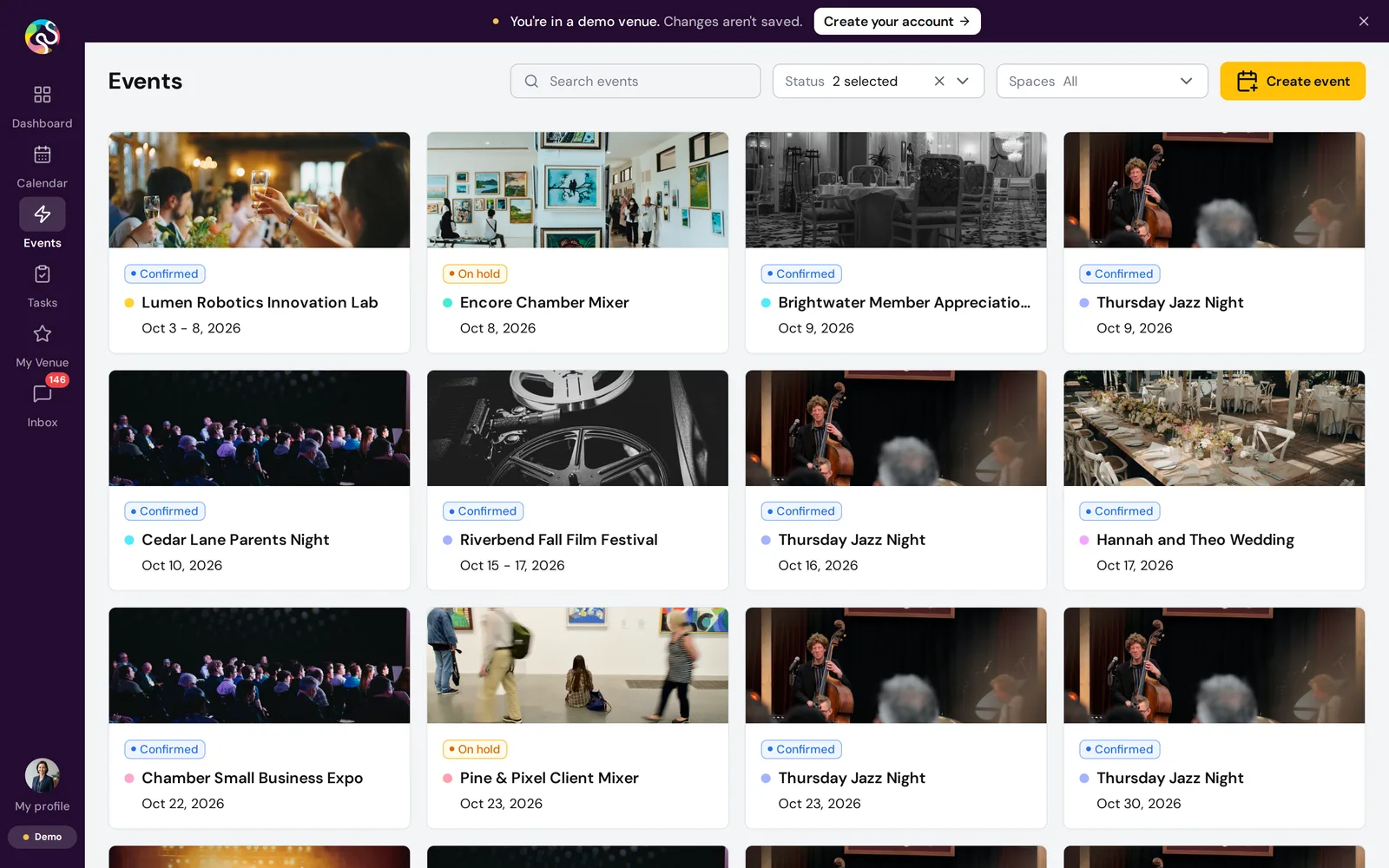Open the Chamber Small Business Expo thumbnail
The width and height of the screenshot is (1389, 868).
259,666
